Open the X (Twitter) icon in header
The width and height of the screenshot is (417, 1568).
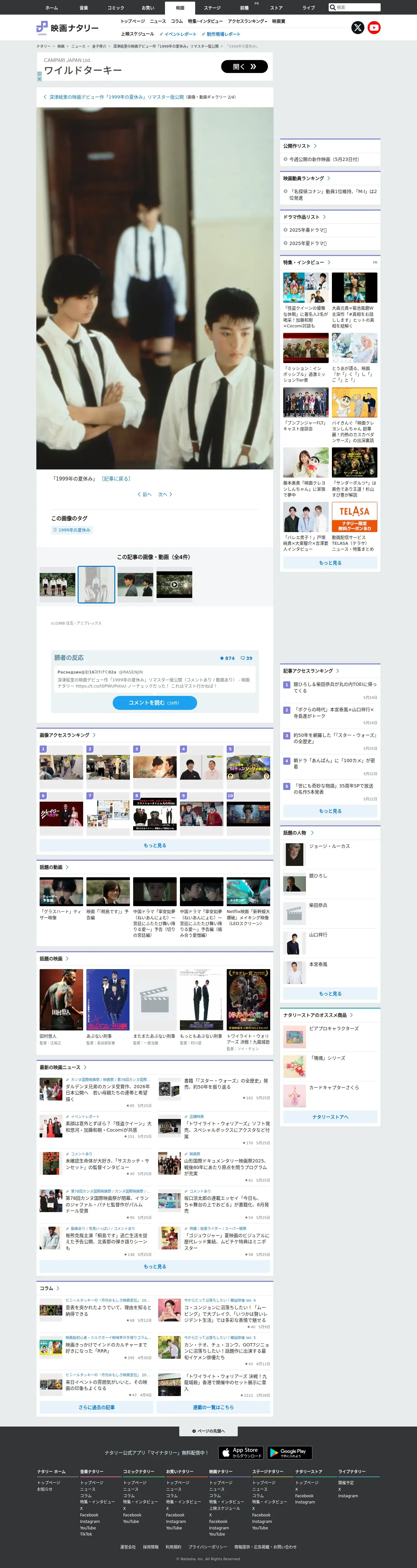(x=358, y=27)
